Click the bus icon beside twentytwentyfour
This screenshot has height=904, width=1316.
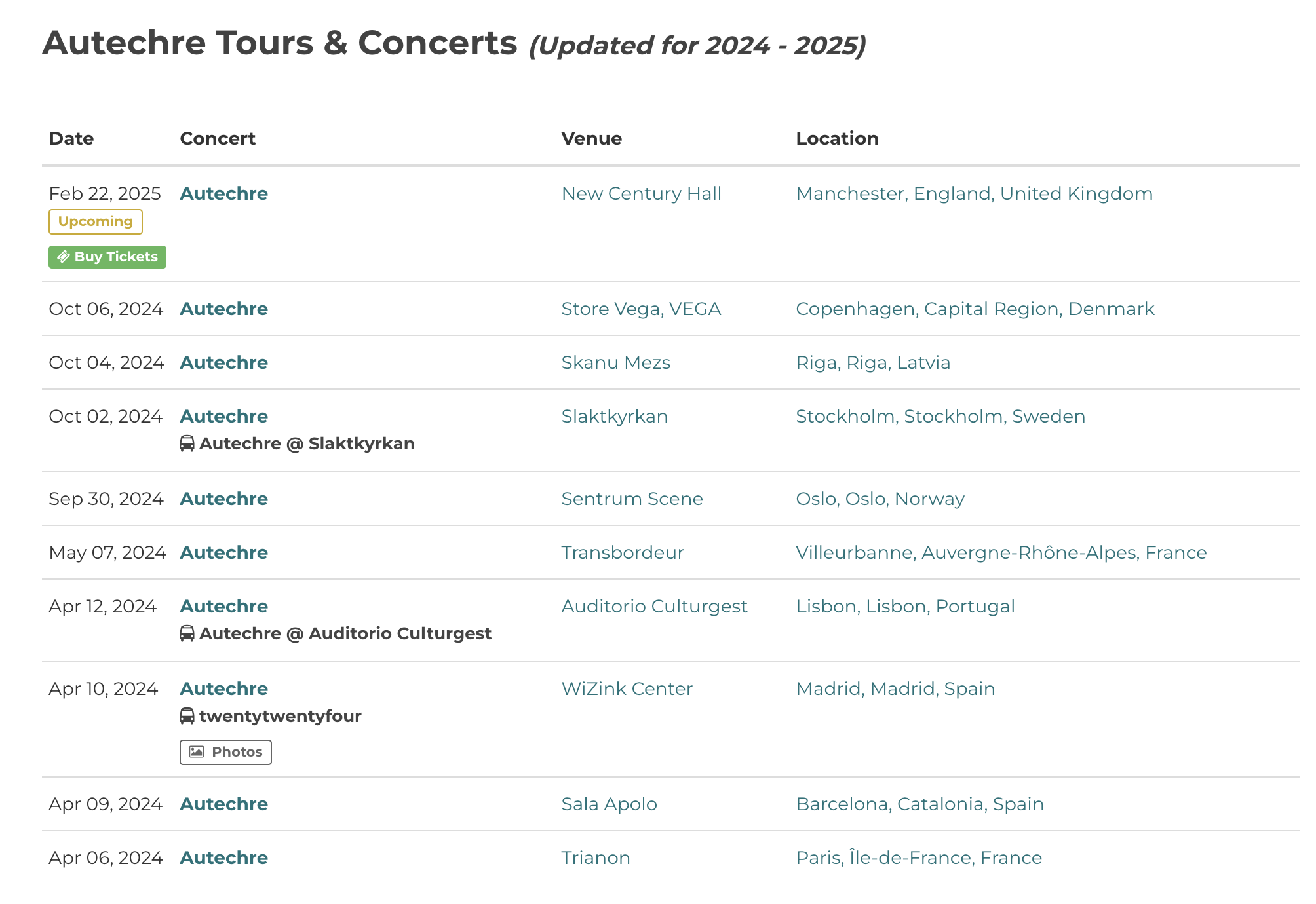187,716
